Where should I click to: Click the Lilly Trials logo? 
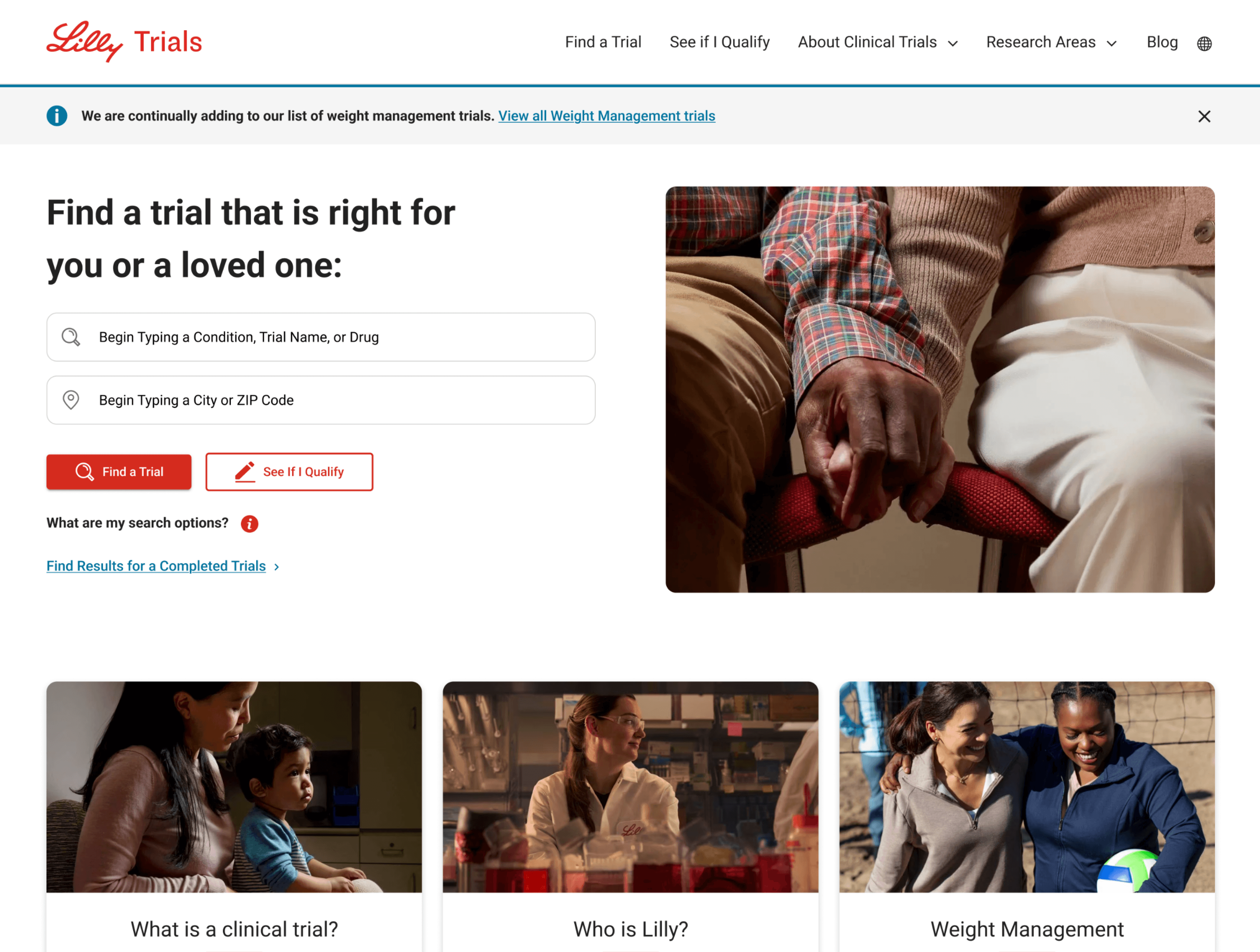coord(124,42)
